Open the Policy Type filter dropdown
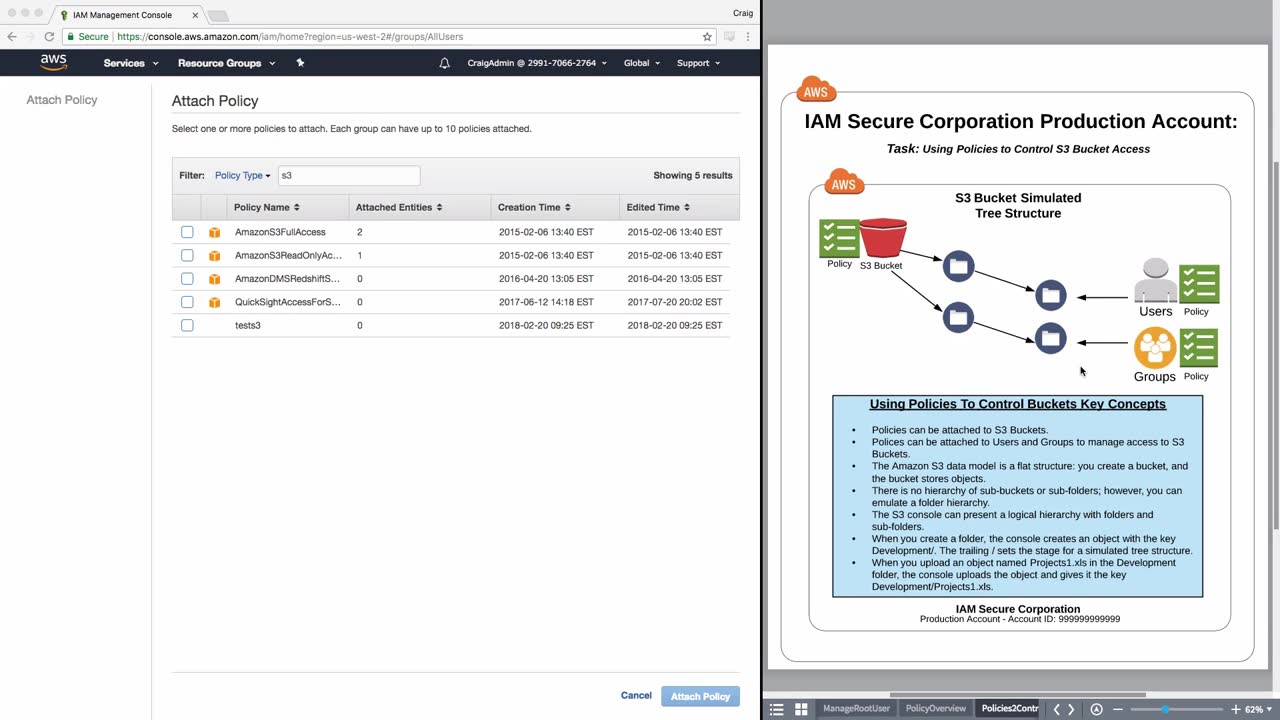Viewport: 1280px width, 720px height. (242, 176)
